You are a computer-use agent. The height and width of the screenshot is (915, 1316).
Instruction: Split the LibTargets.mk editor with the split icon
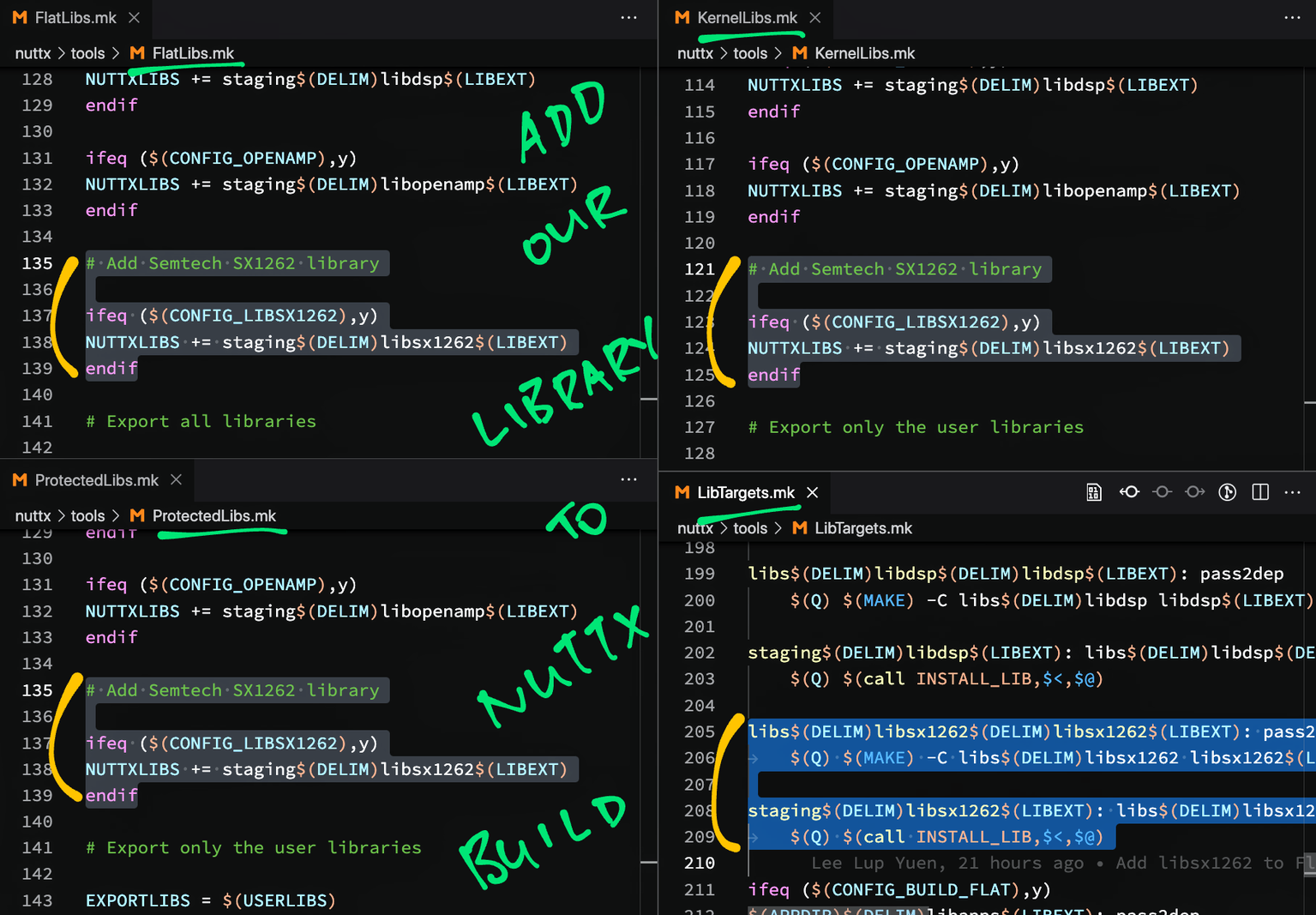1260,492
